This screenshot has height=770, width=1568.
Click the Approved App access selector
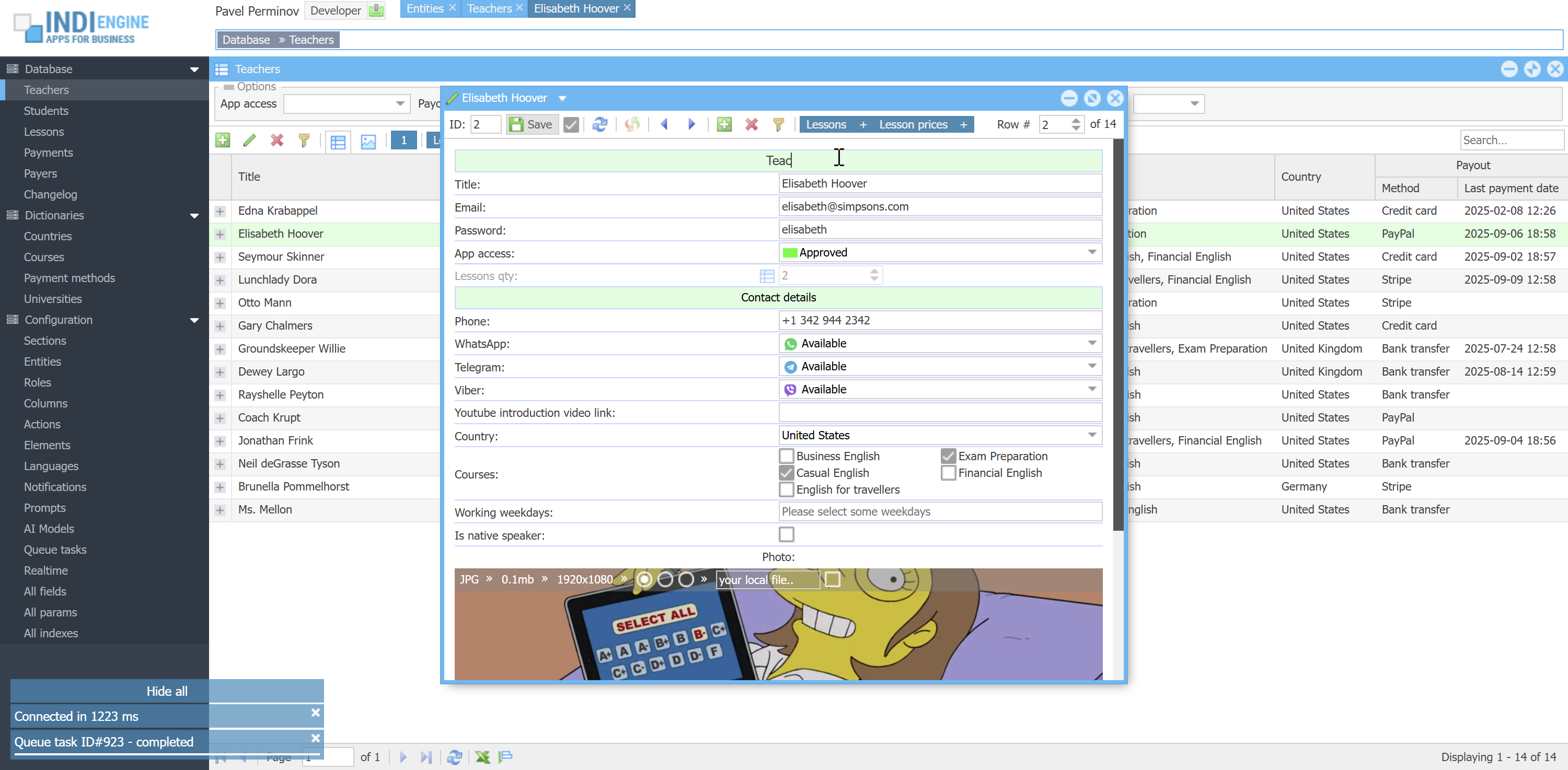(x=939, y=252)
